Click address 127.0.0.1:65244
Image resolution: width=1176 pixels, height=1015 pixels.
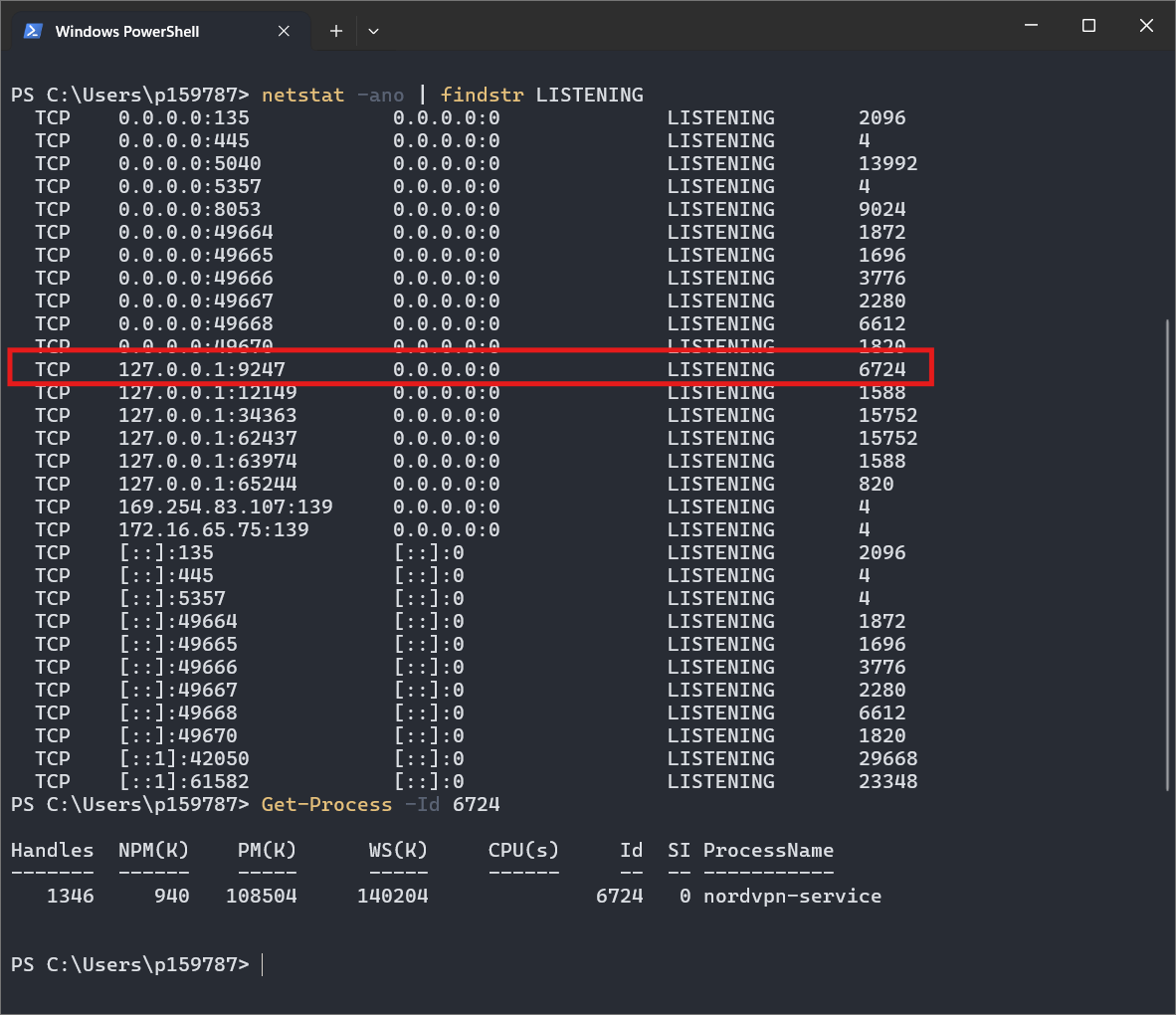click(x=208, y=485)
